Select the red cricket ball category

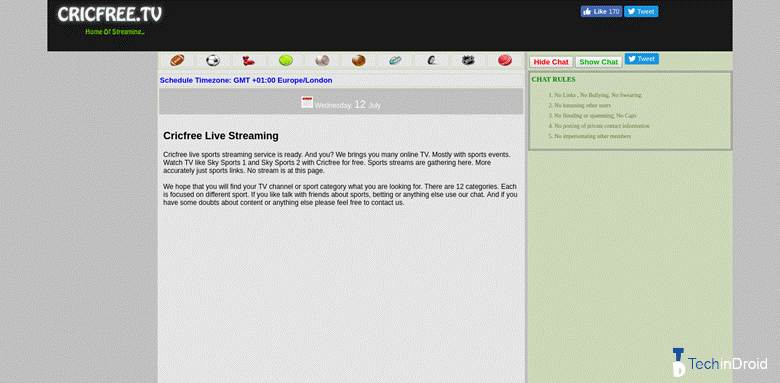point(505,61)
